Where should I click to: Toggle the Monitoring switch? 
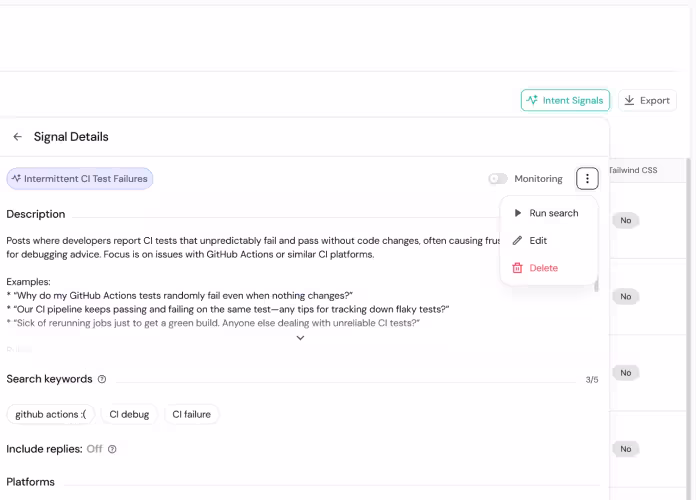pos(498,179)
